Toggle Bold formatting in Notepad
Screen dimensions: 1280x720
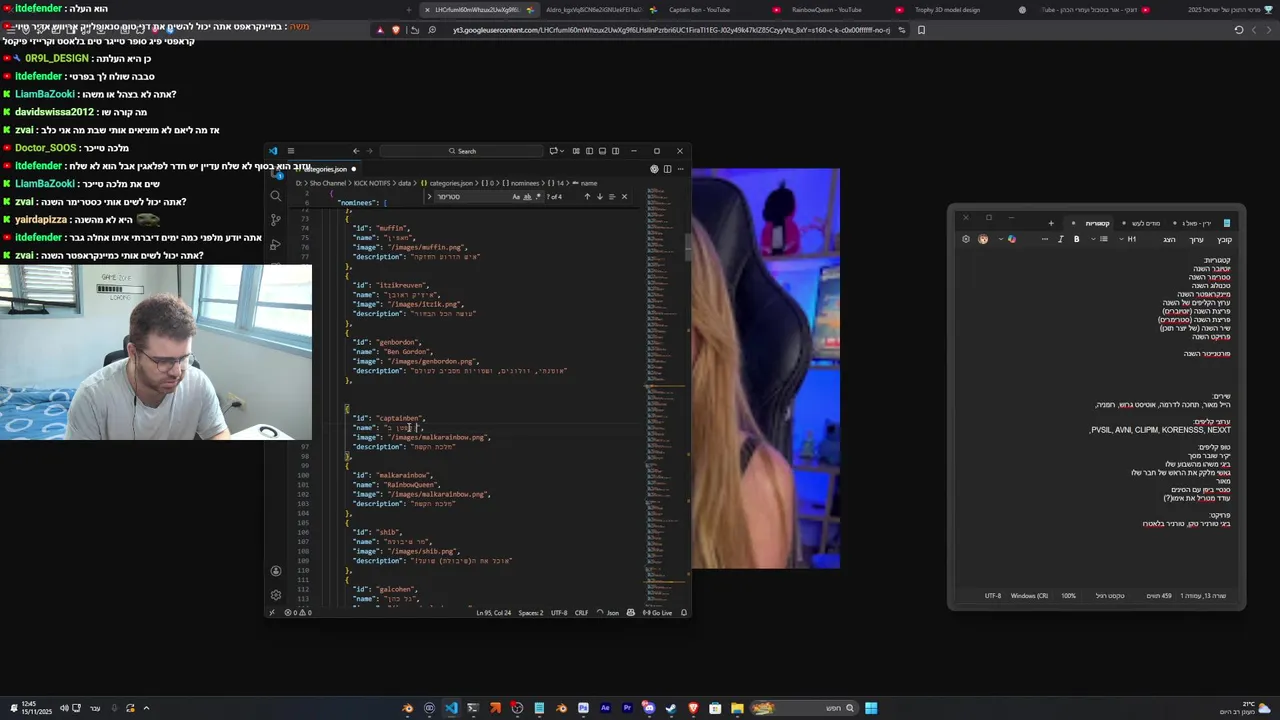(x=1076, y=239)
